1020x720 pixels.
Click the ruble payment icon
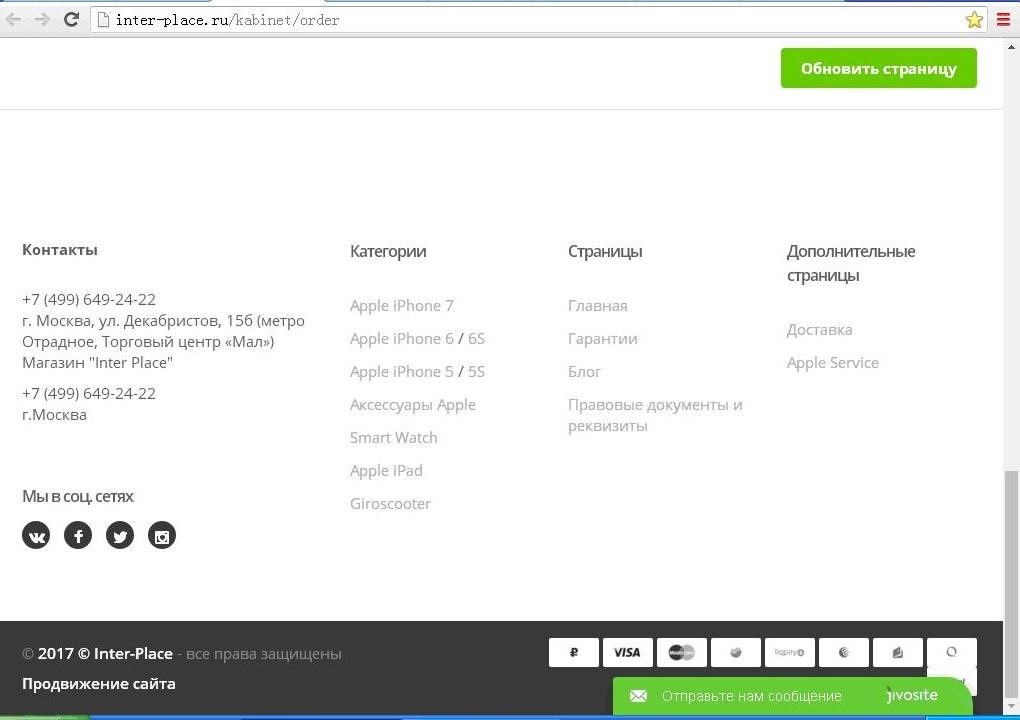tap(573, 652)
